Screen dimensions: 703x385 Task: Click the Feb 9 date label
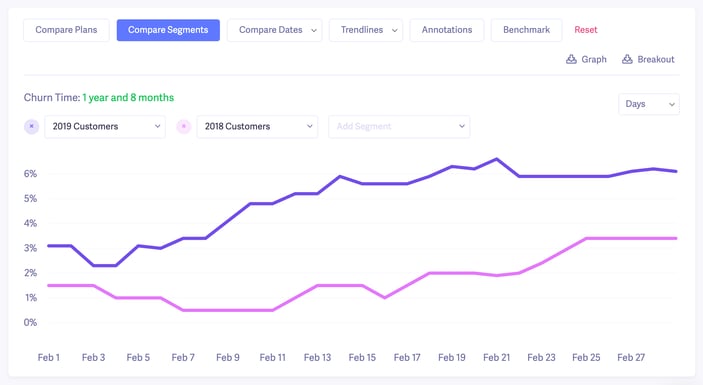[x=228, y=358]
